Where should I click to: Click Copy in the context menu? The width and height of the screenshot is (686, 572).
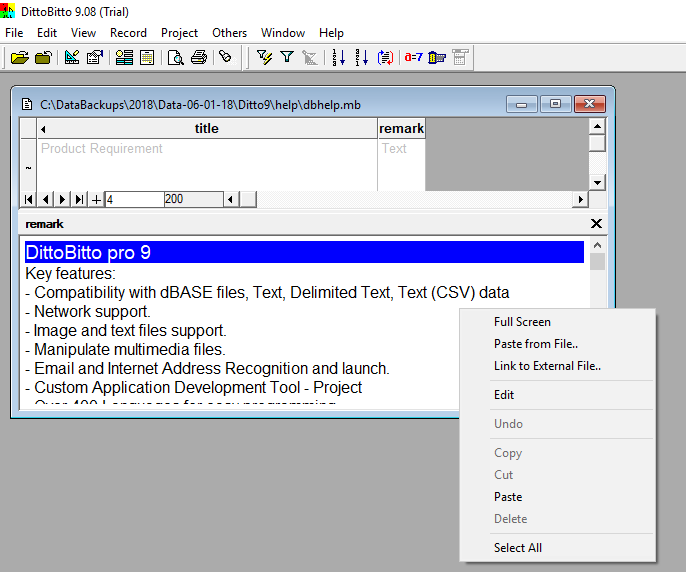(557, 453)
